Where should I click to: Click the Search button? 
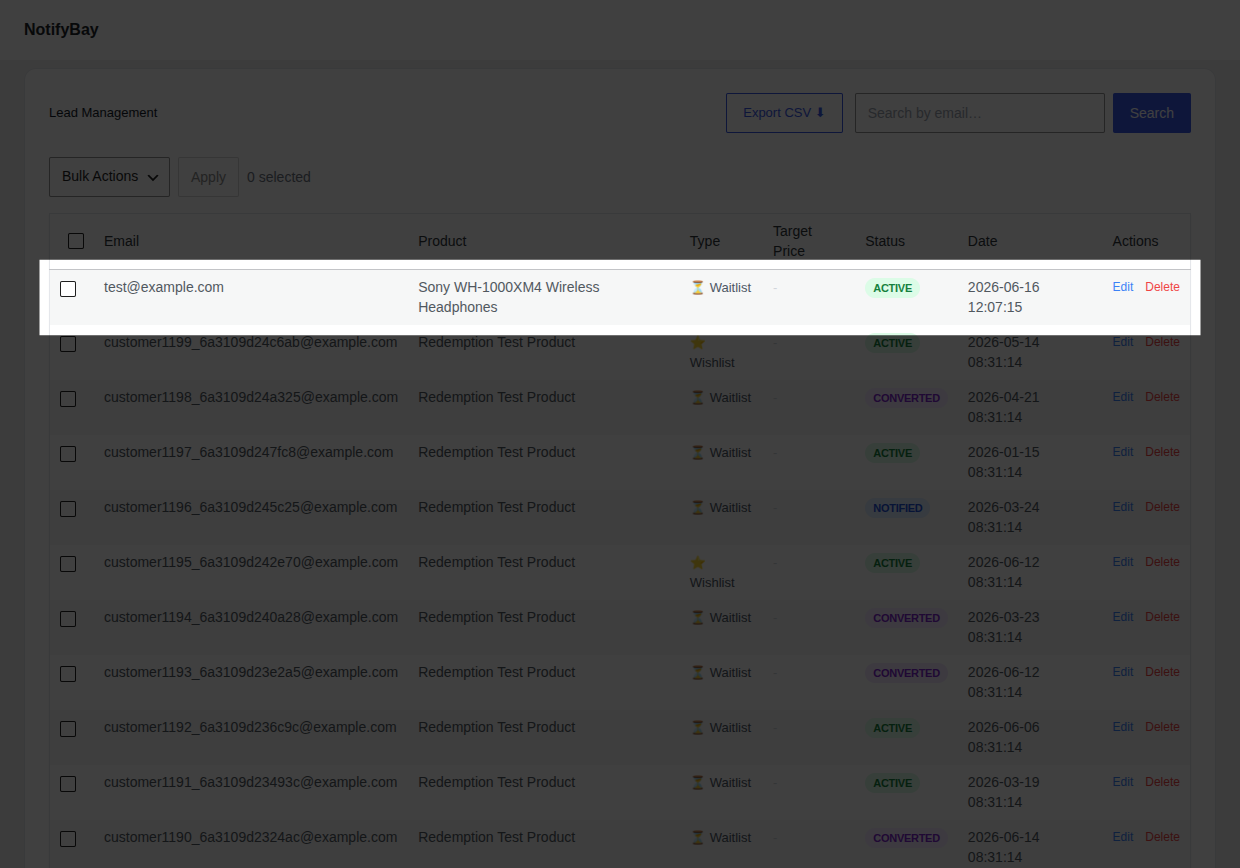[x=1152, y=113]
